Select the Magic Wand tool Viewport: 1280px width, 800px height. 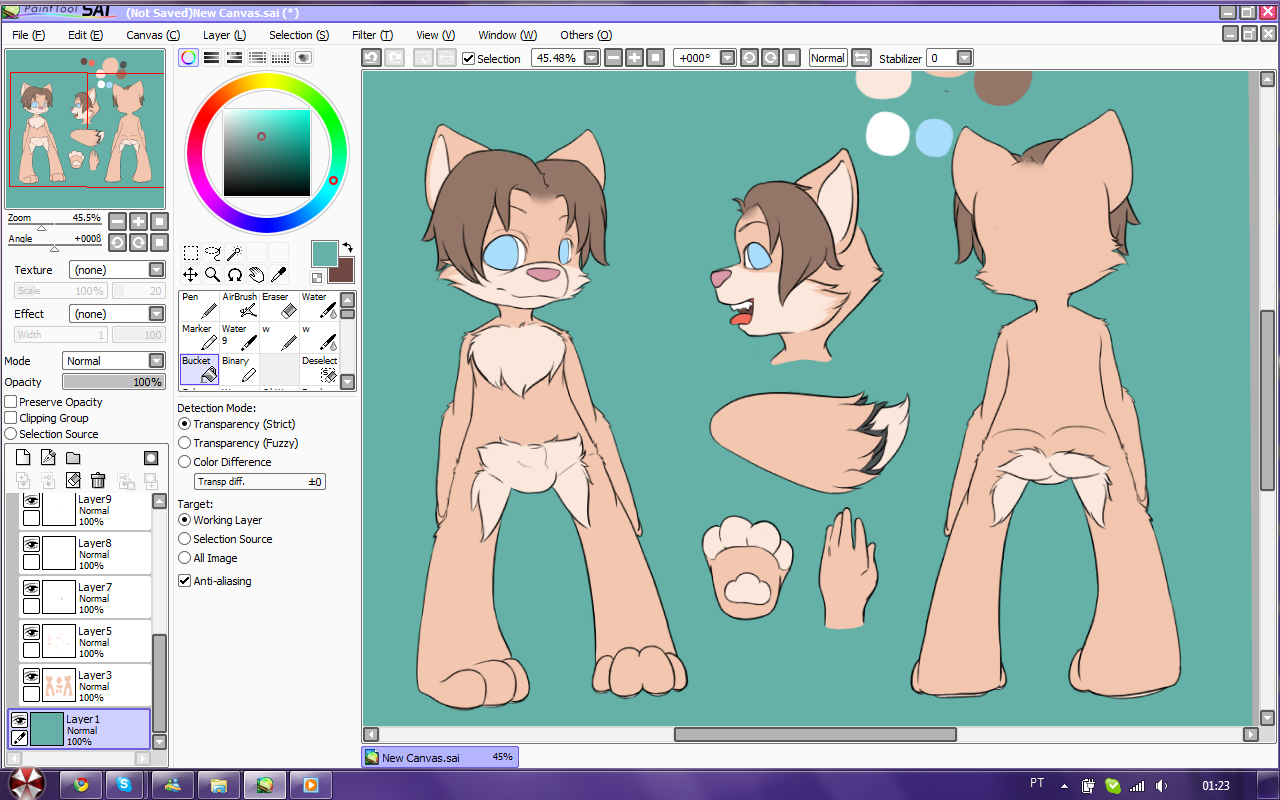point(234,253)
